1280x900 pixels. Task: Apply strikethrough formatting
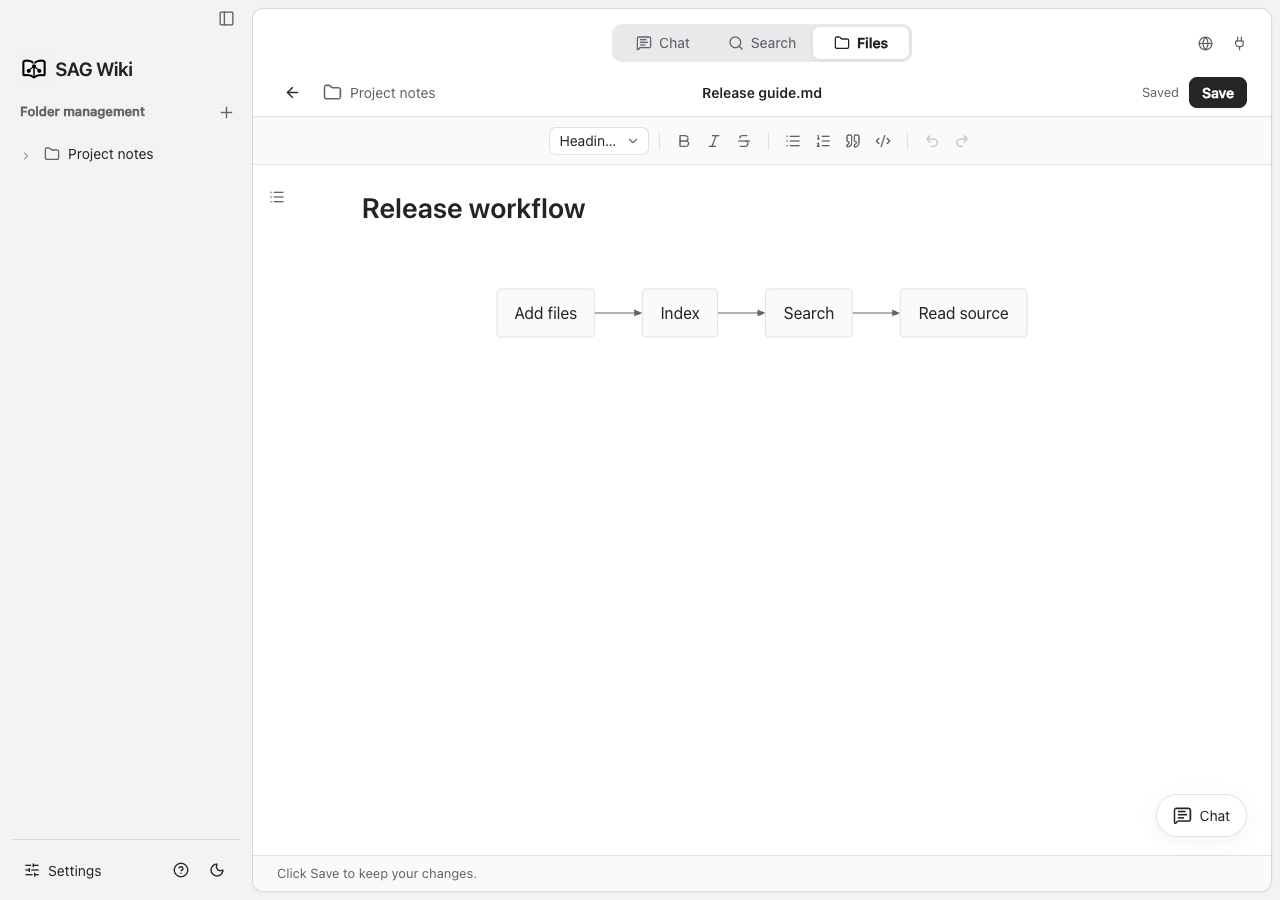[x=744, y=141]
